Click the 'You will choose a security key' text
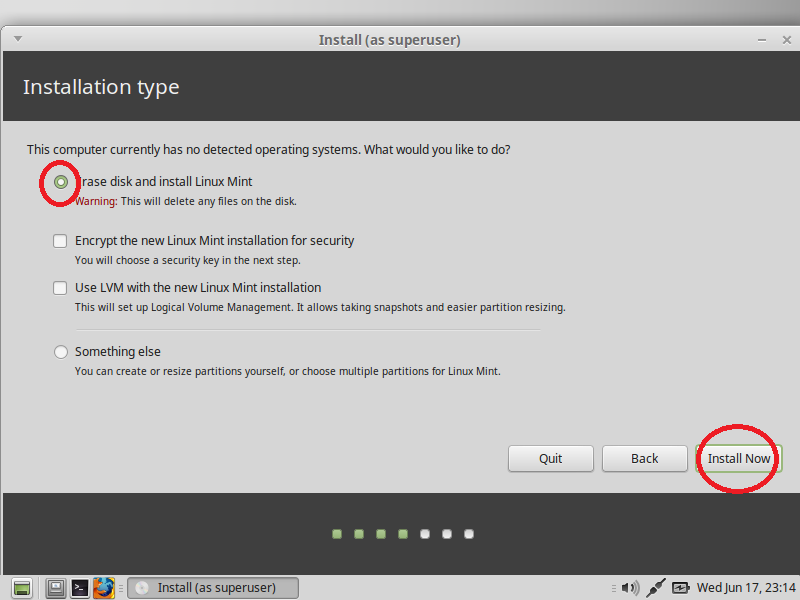 pyautogui.click(x=188, y=260)
